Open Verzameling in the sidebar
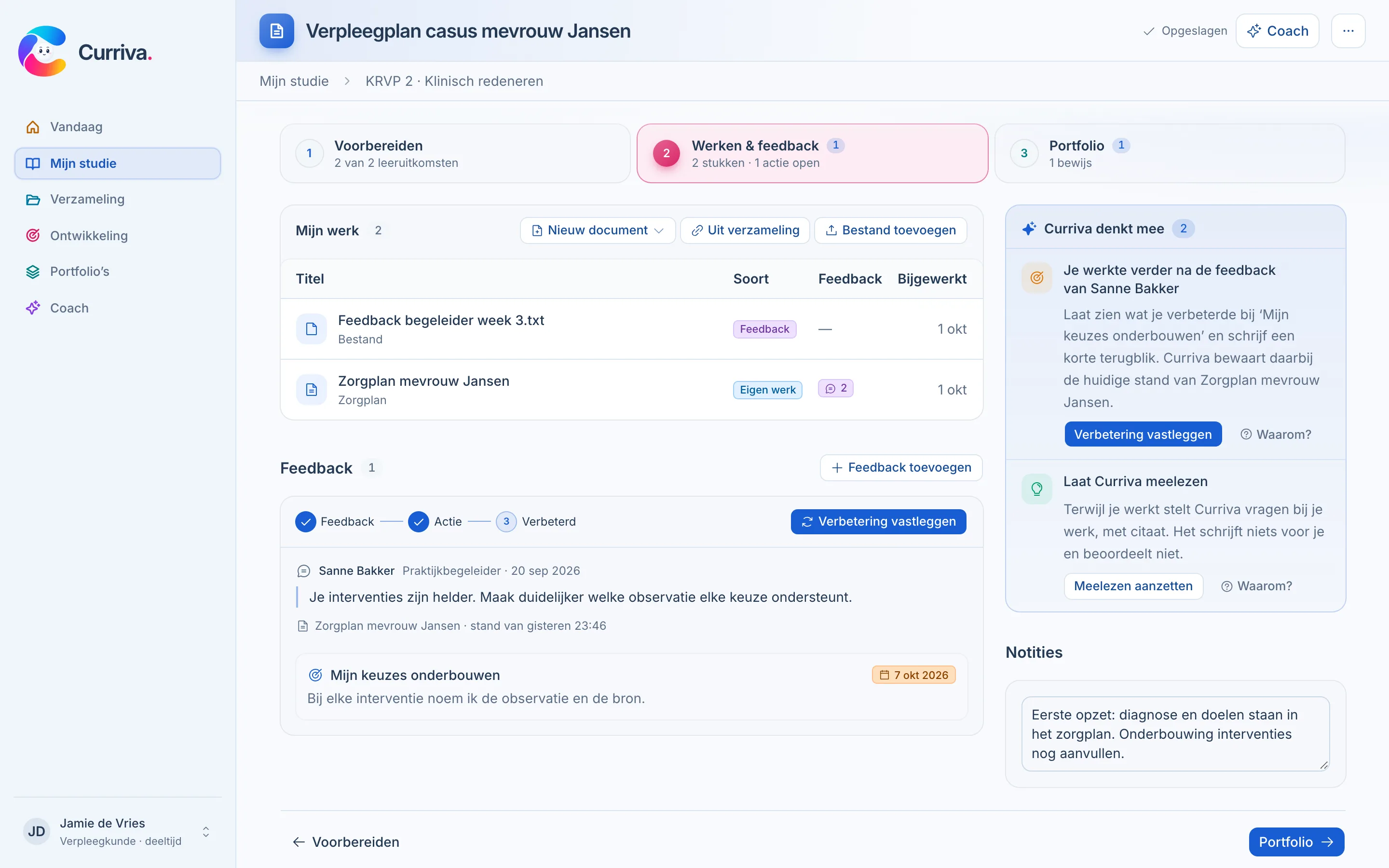This screenshot has width=1389, height=868. (118, 199)
